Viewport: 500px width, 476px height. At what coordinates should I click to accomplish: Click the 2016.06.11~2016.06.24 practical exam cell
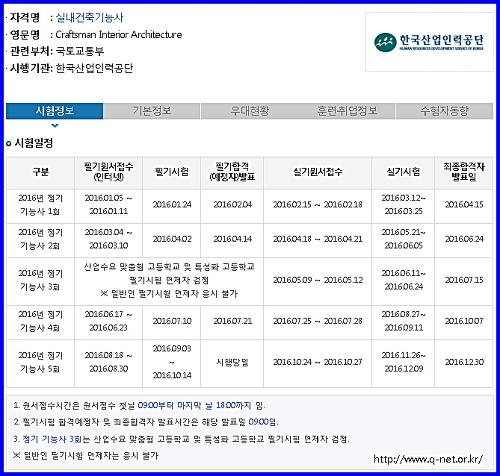point(403,280)
